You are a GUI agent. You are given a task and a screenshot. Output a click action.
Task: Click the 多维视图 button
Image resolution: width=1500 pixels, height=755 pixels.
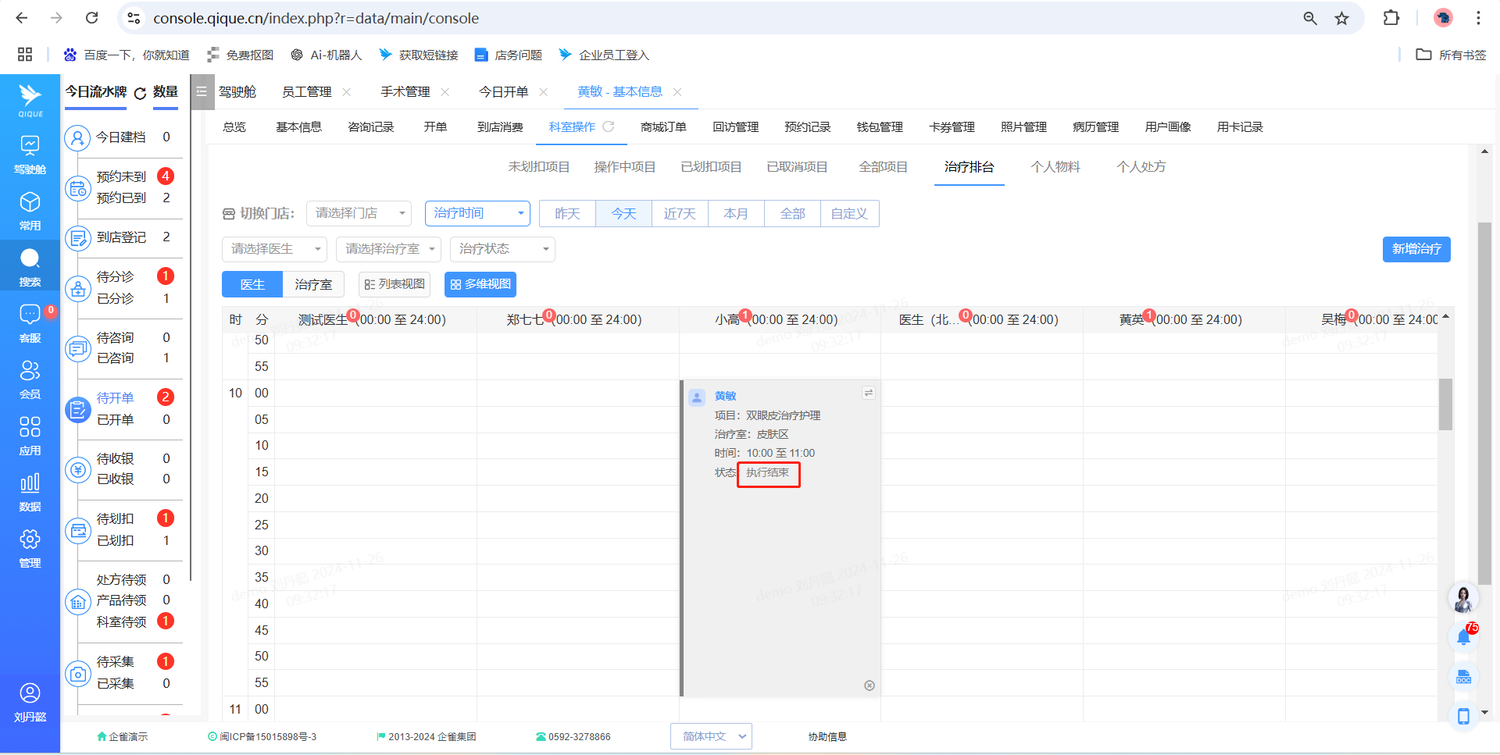click(x=480, y=284)
